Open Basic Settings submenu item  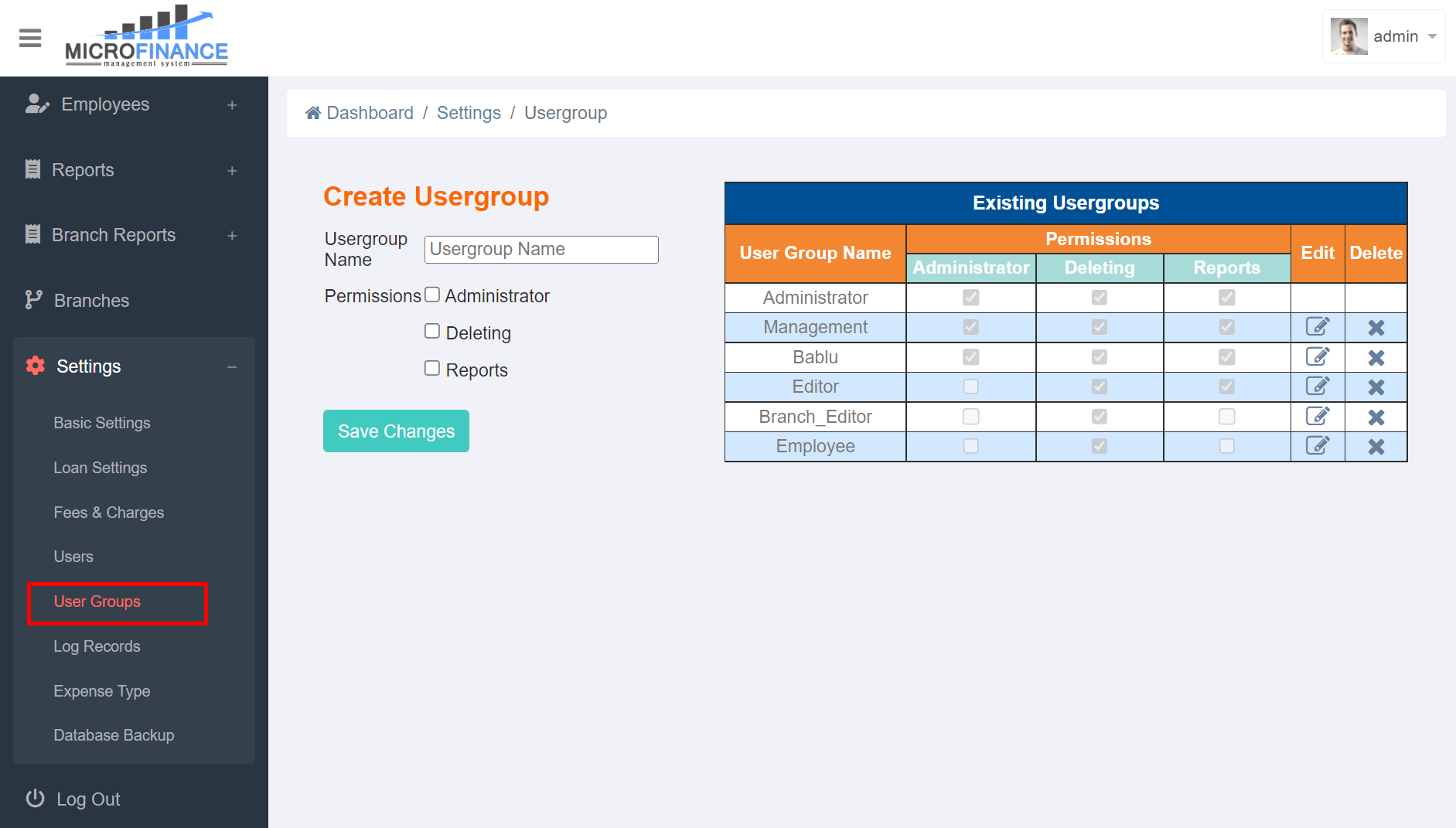pyautogui.click(x=102, y=423)
